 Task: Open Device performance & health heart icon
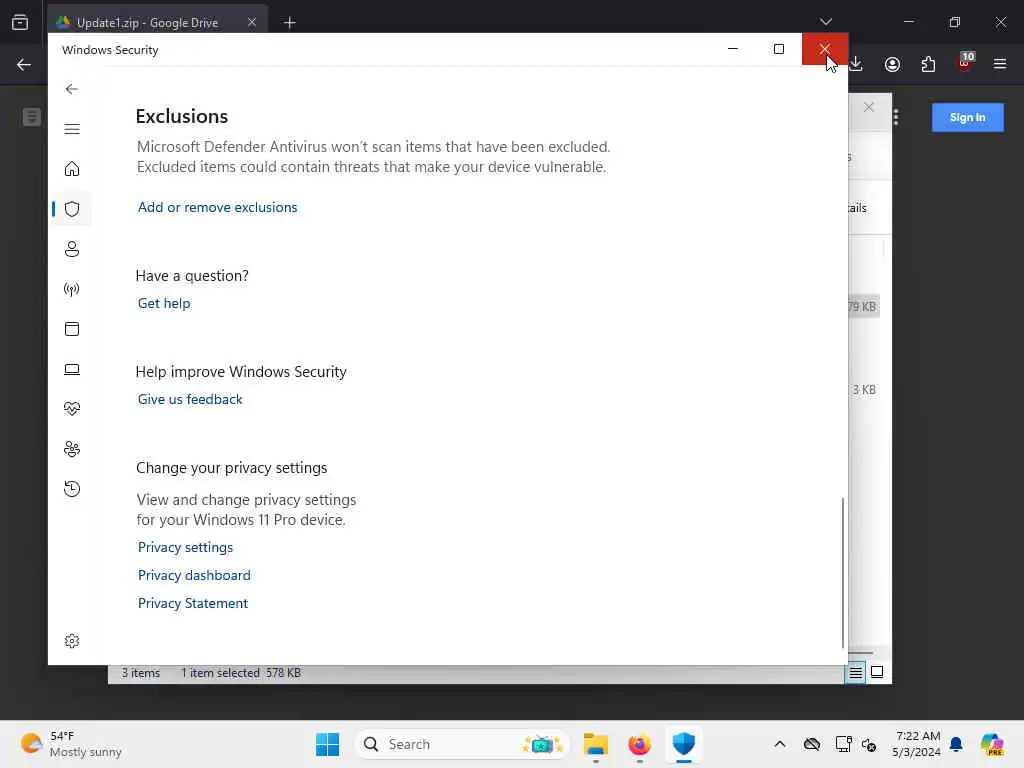click(72, 409)
